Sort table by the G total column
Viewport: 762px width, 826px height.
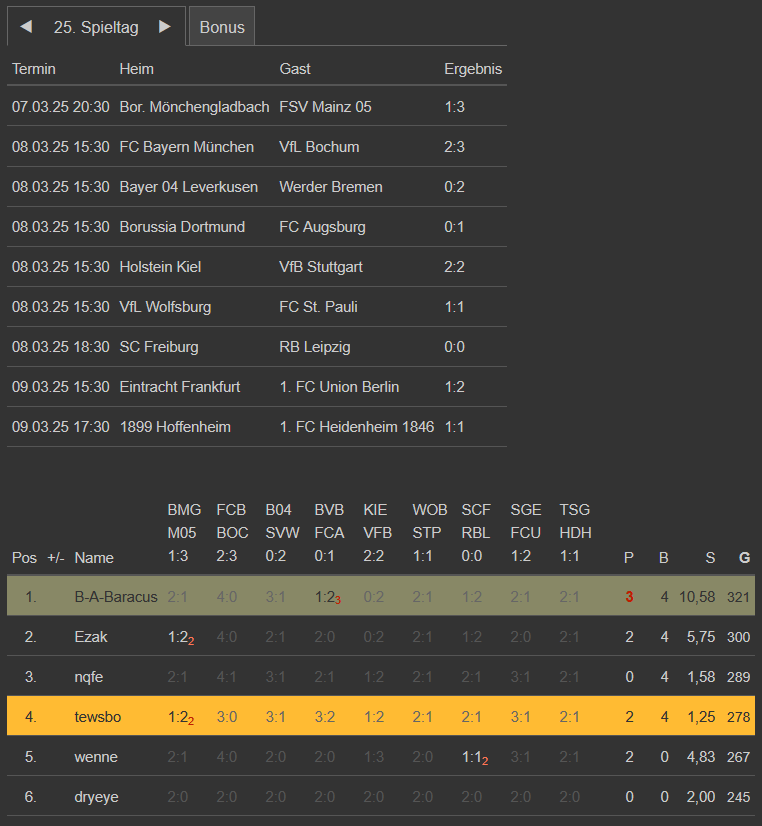tap(744, 558)
